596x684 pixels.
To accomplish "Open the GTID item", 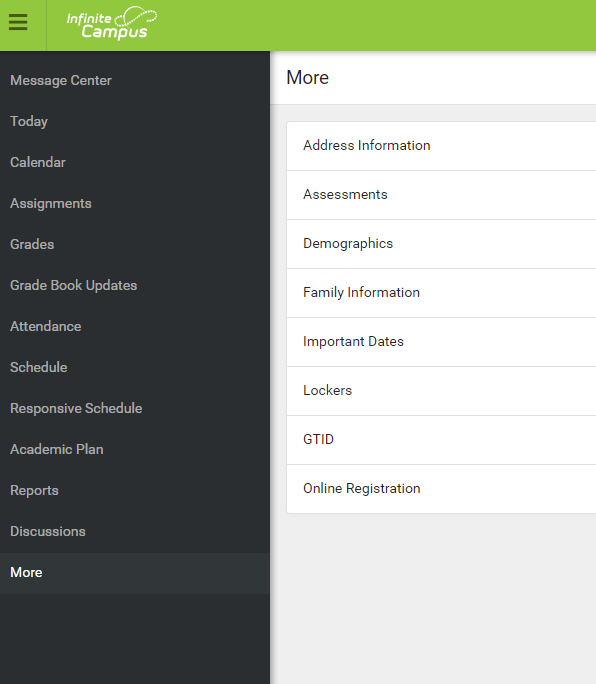I will click(441, 440).
